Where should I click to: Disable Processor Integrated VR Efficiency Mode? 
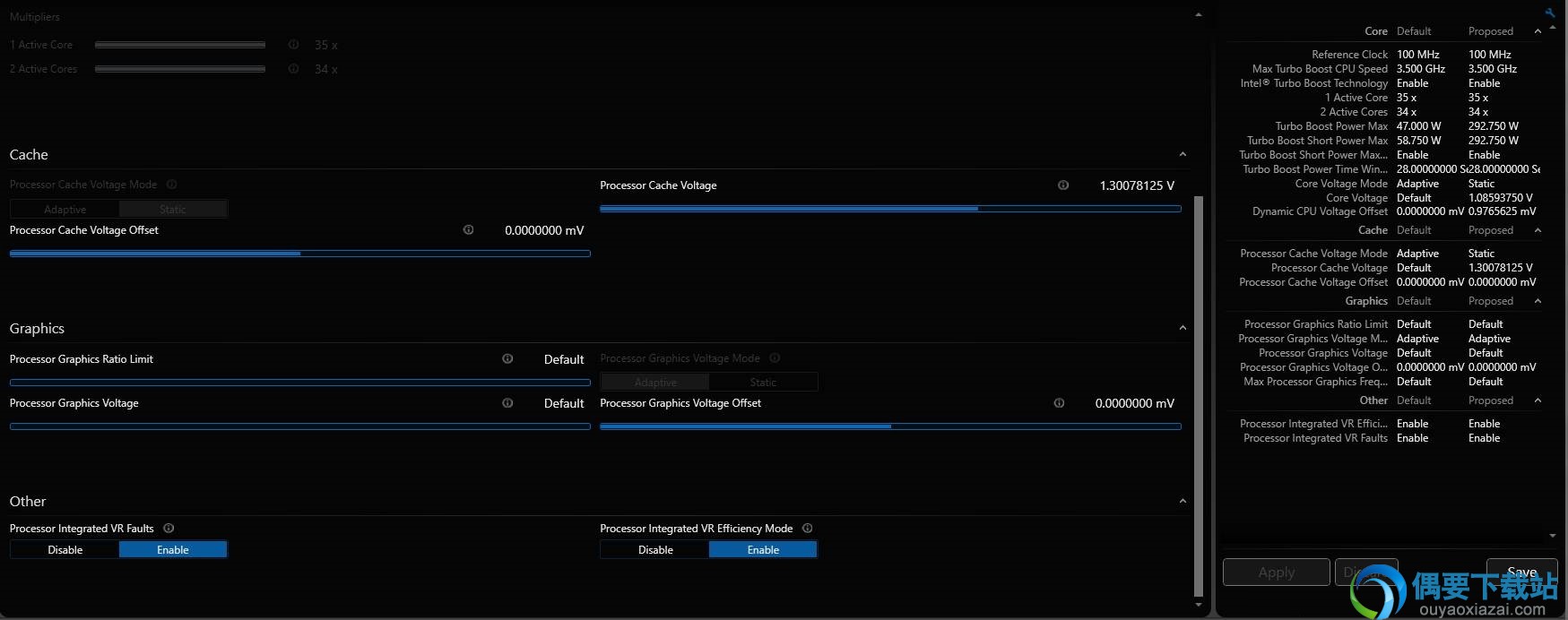click(655, 550)
